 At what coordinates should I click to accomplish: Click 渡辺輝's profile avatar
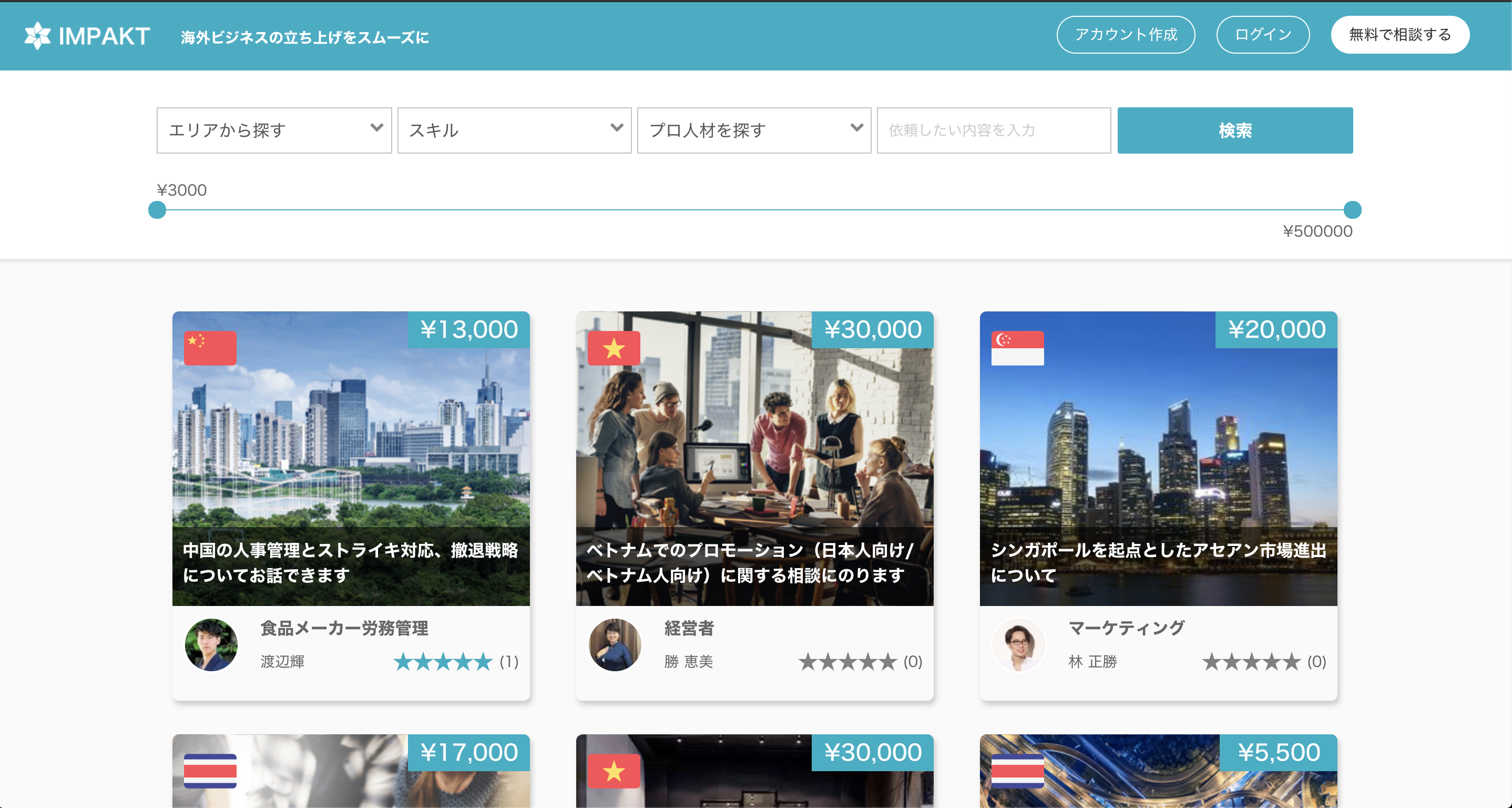[x=211, y=645]
